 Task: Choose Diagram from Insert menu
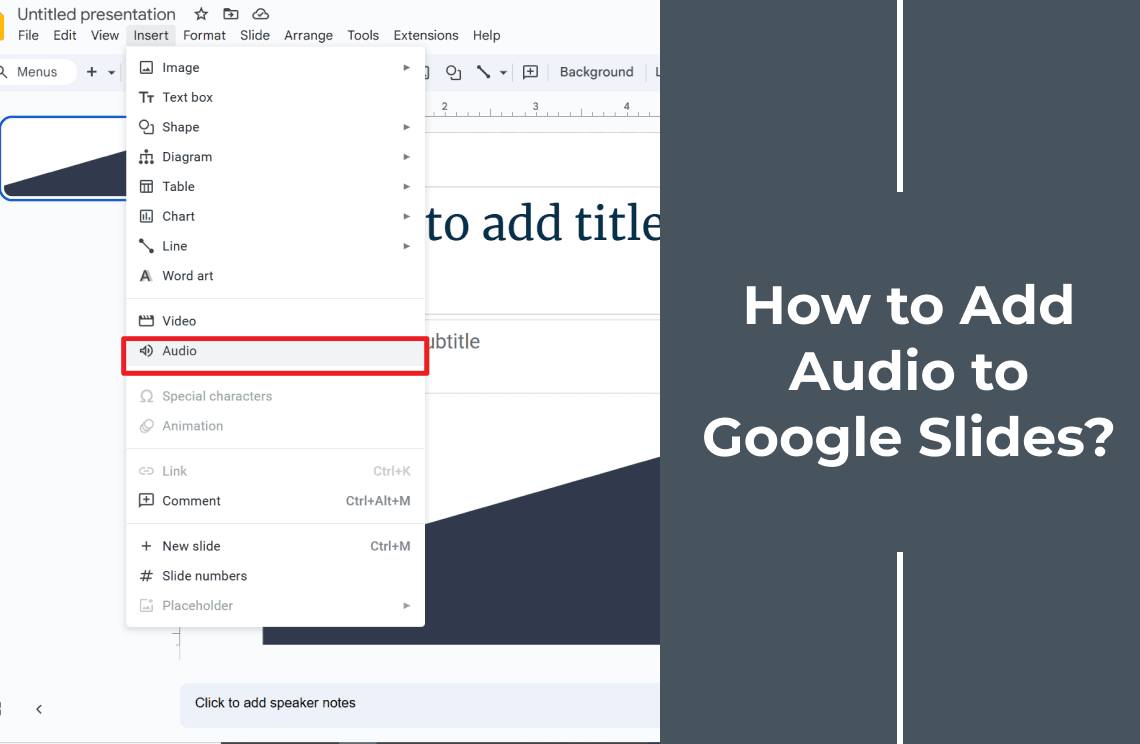275,157
